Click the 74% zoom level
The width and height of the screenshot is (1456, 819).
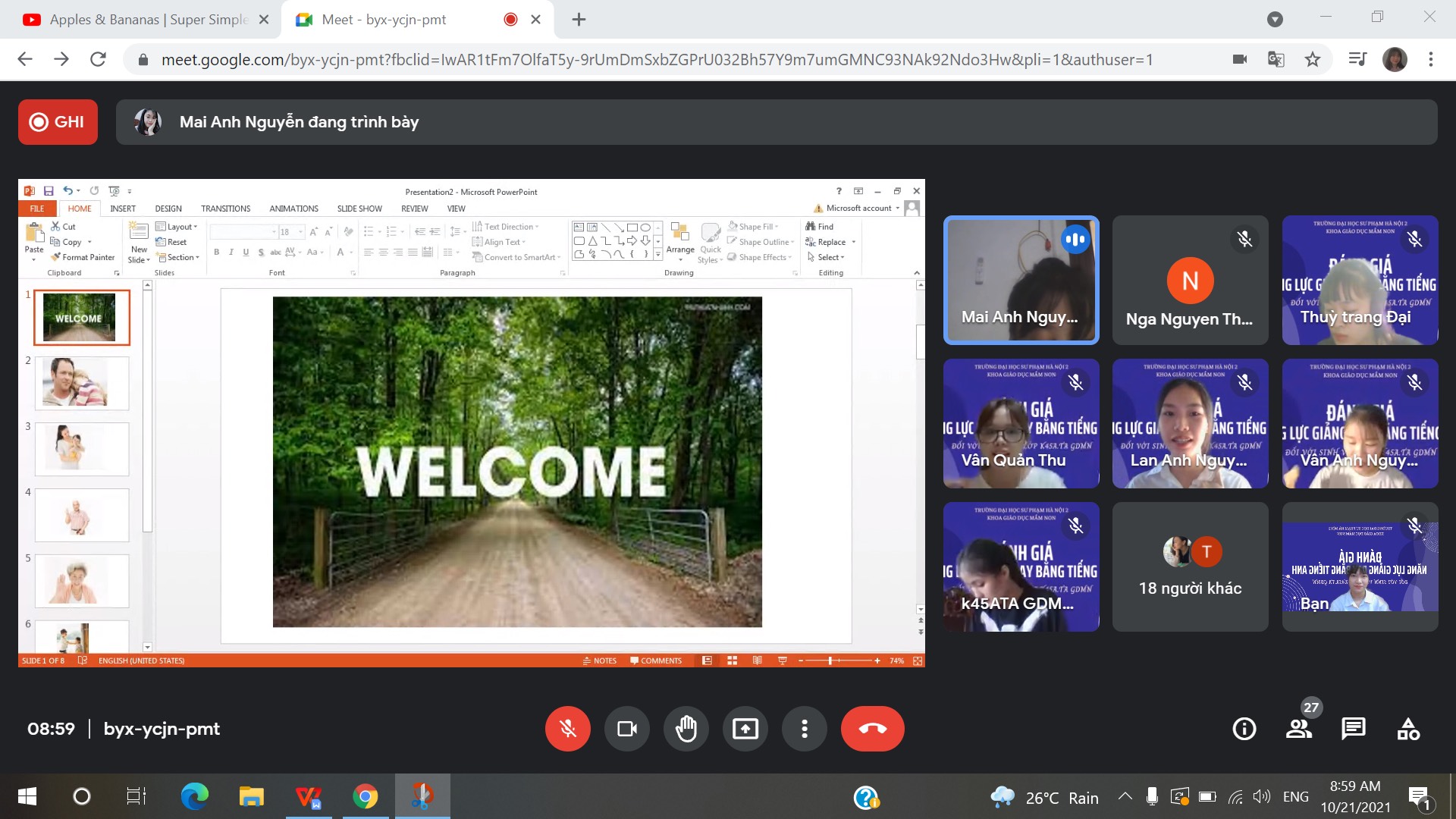[x=896, y=661]
